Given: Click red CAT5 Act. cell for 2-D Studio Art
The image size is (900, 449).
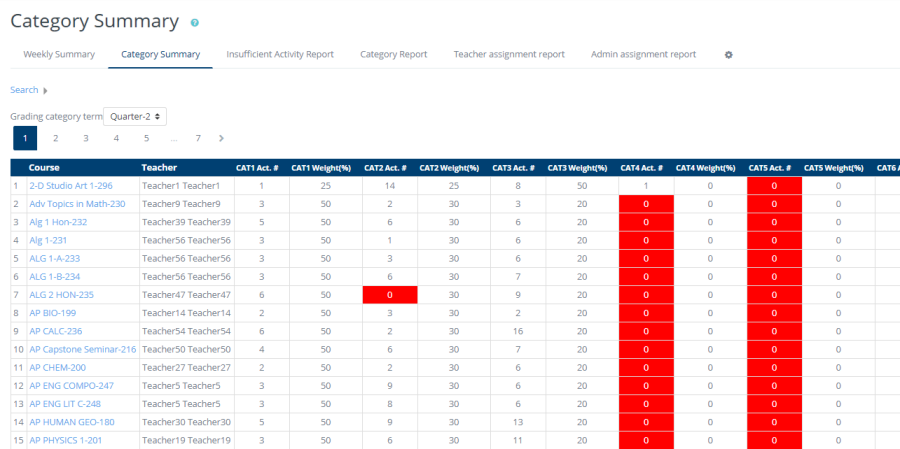Looking at the screenshot, I should coord(773,186).
